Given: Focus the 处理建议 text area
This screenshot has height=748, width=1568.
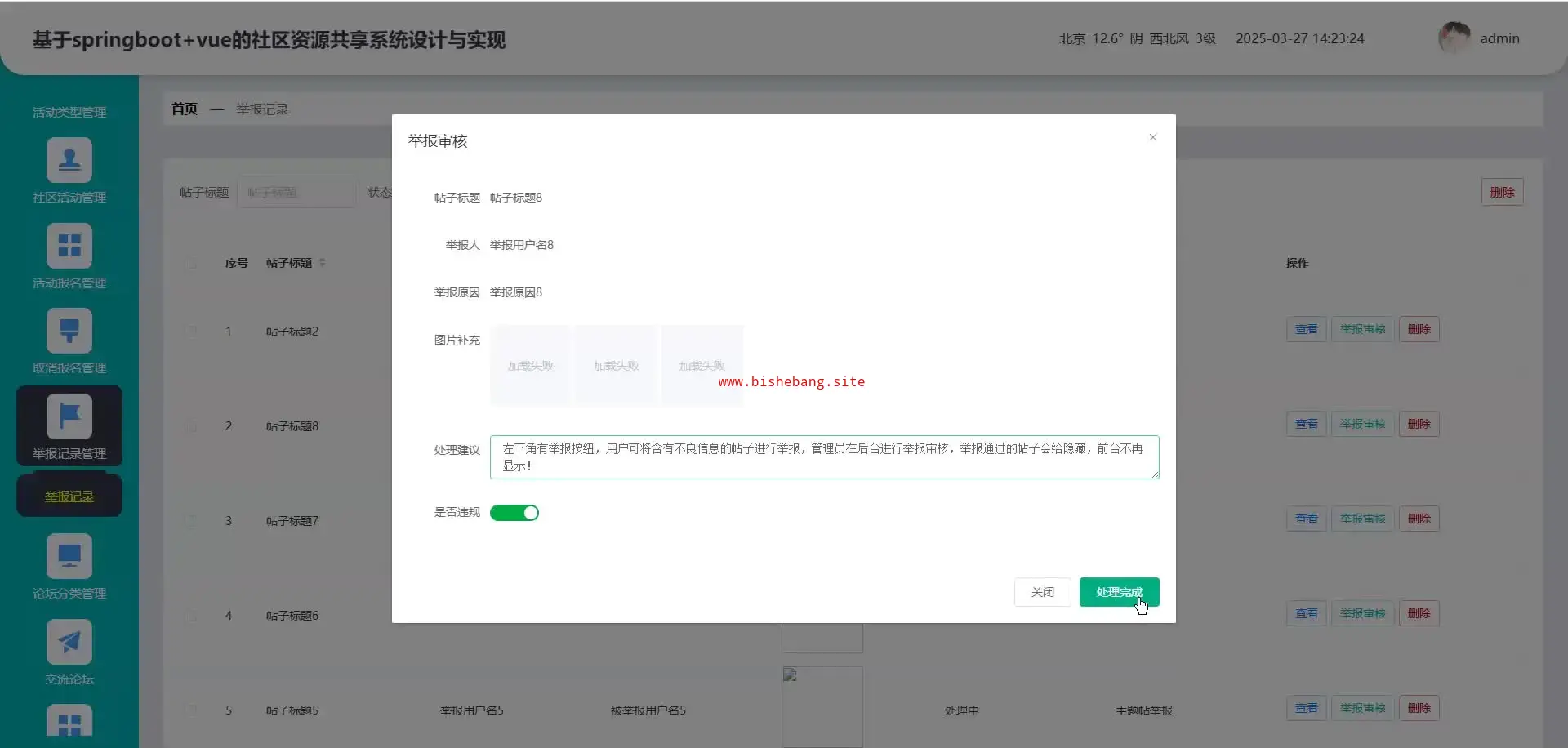Looking at the screenshot, I should [824, 457].
